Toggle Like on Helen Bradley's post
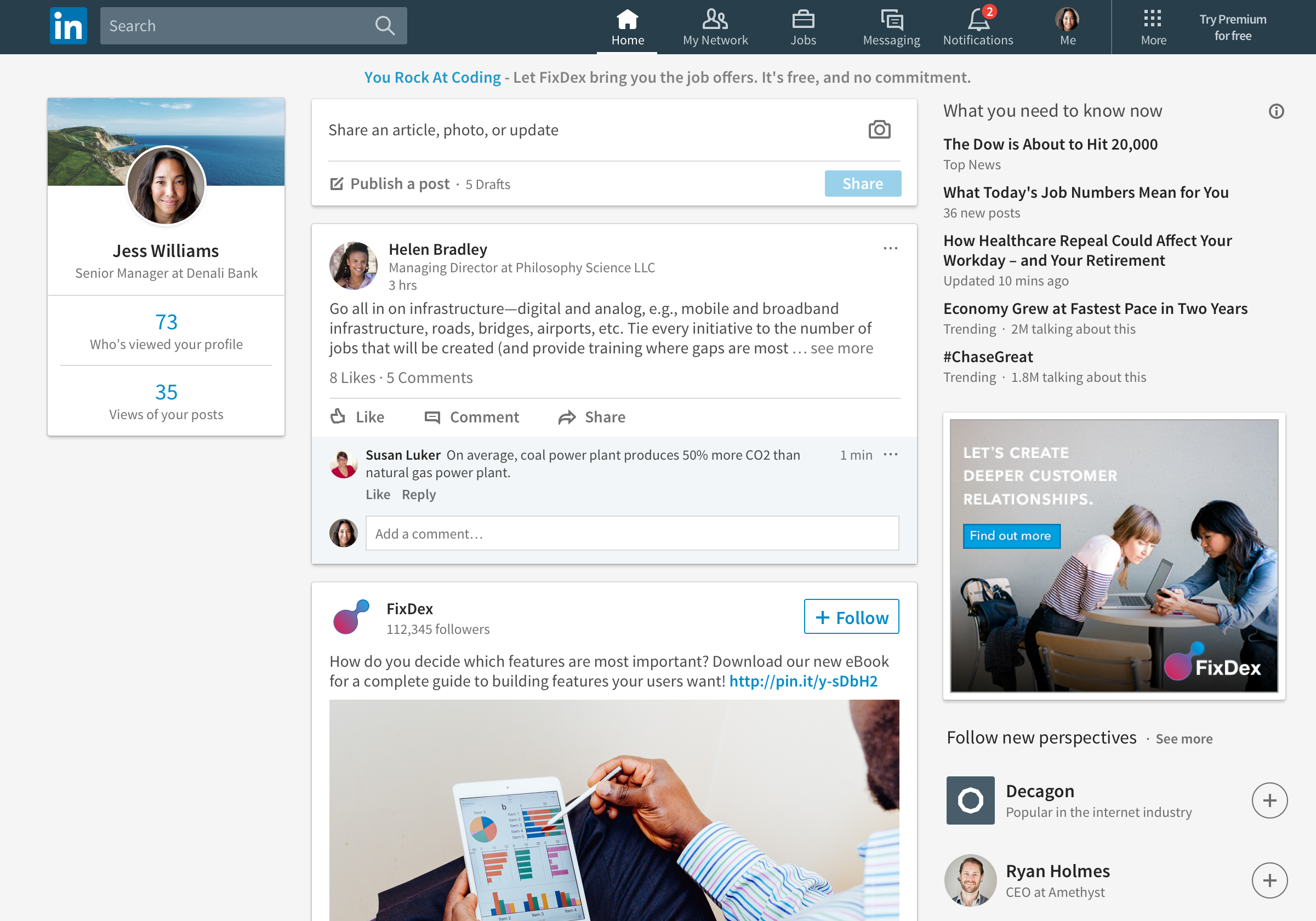 (356, 416)
